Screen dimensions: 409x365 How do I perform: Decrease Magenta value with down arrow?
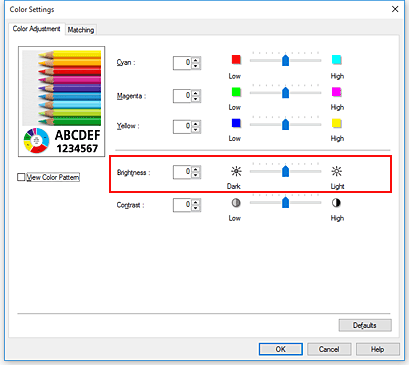(x=196, y=99)
